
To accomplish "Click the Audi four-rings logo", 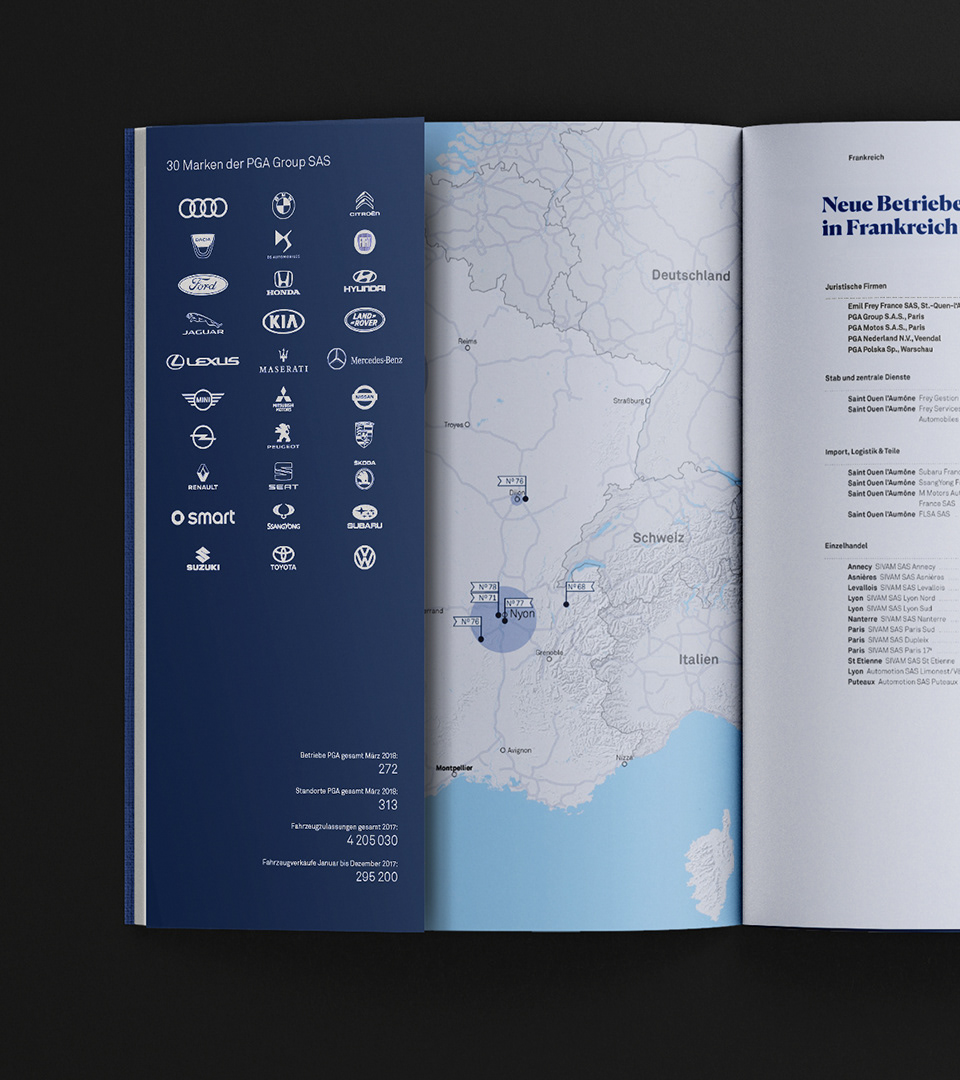I will [x=203, y=207].
